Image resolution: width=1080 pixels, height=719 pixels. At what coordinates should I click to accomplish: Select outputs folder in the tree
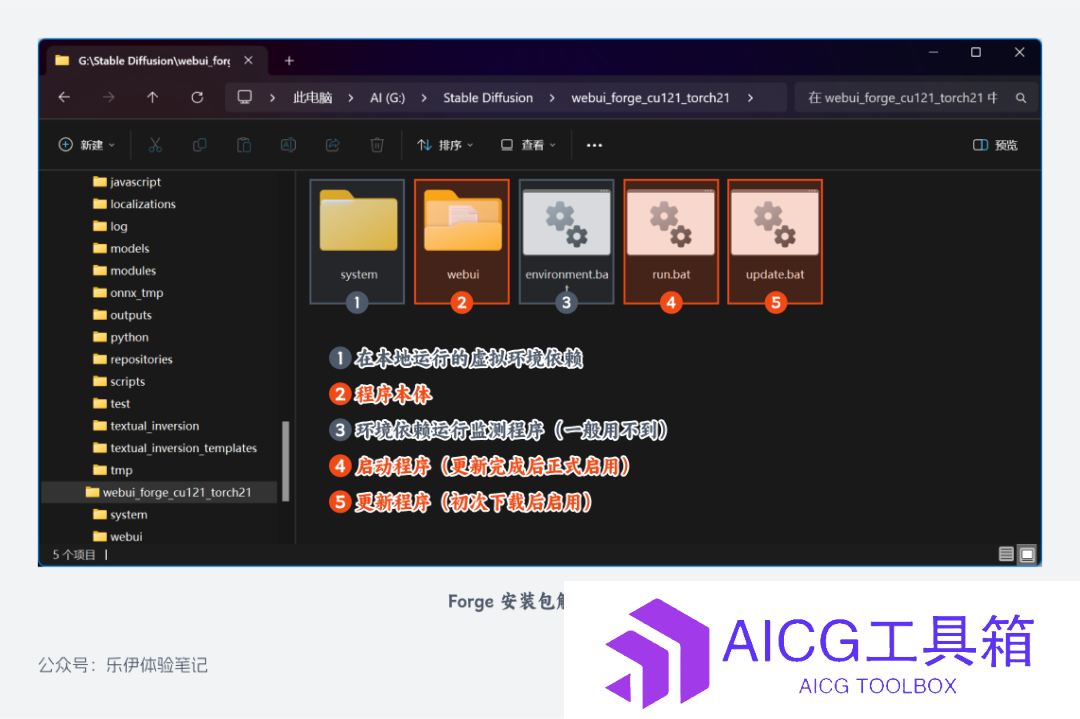click(x=122, y=315)
